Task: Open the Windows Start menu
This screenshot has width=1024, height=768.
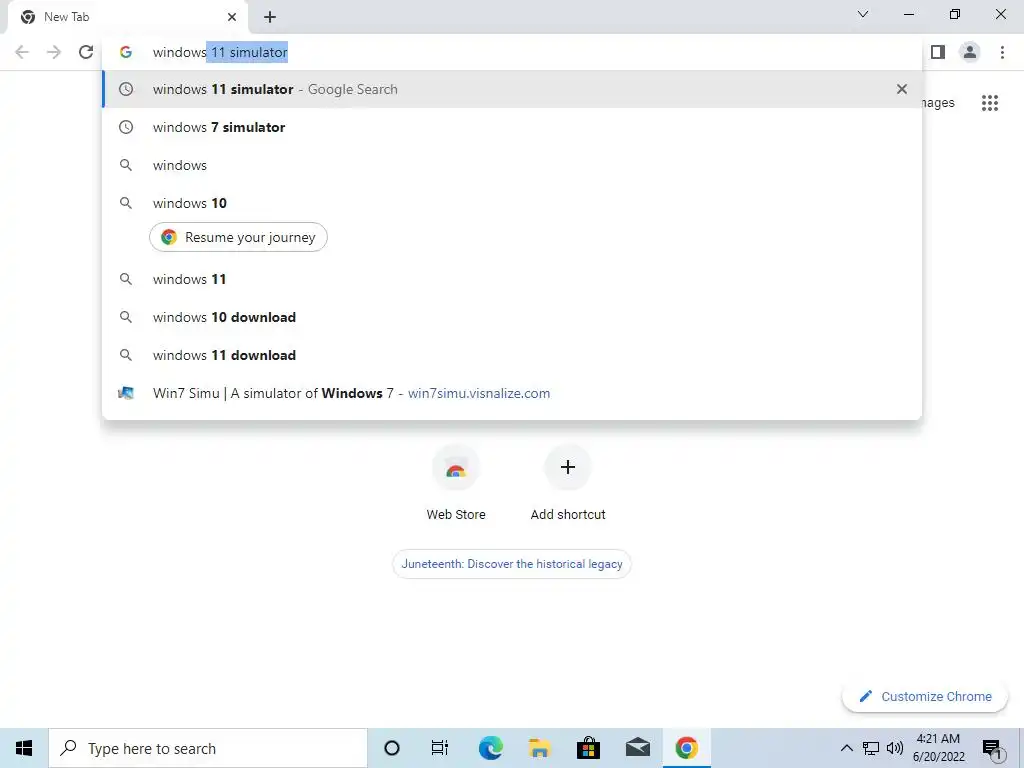Action: [x=24, y=748]
